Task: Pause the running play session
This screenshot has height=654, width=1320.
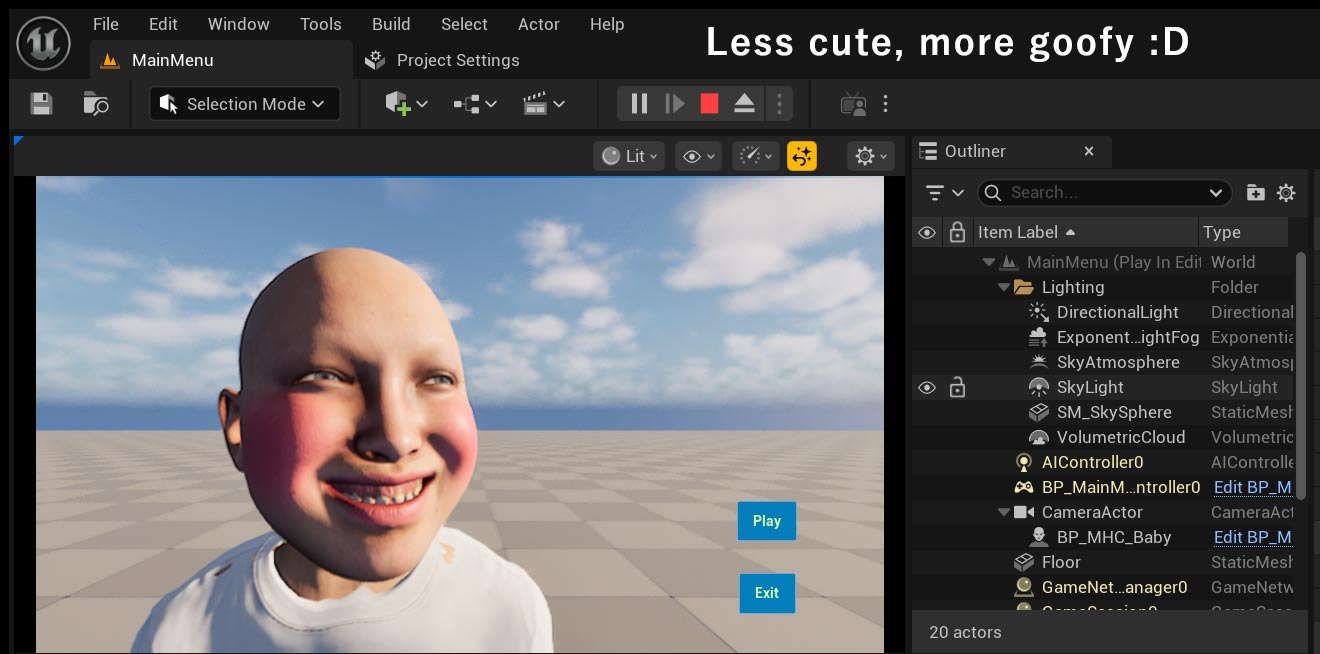Action: 639,104
